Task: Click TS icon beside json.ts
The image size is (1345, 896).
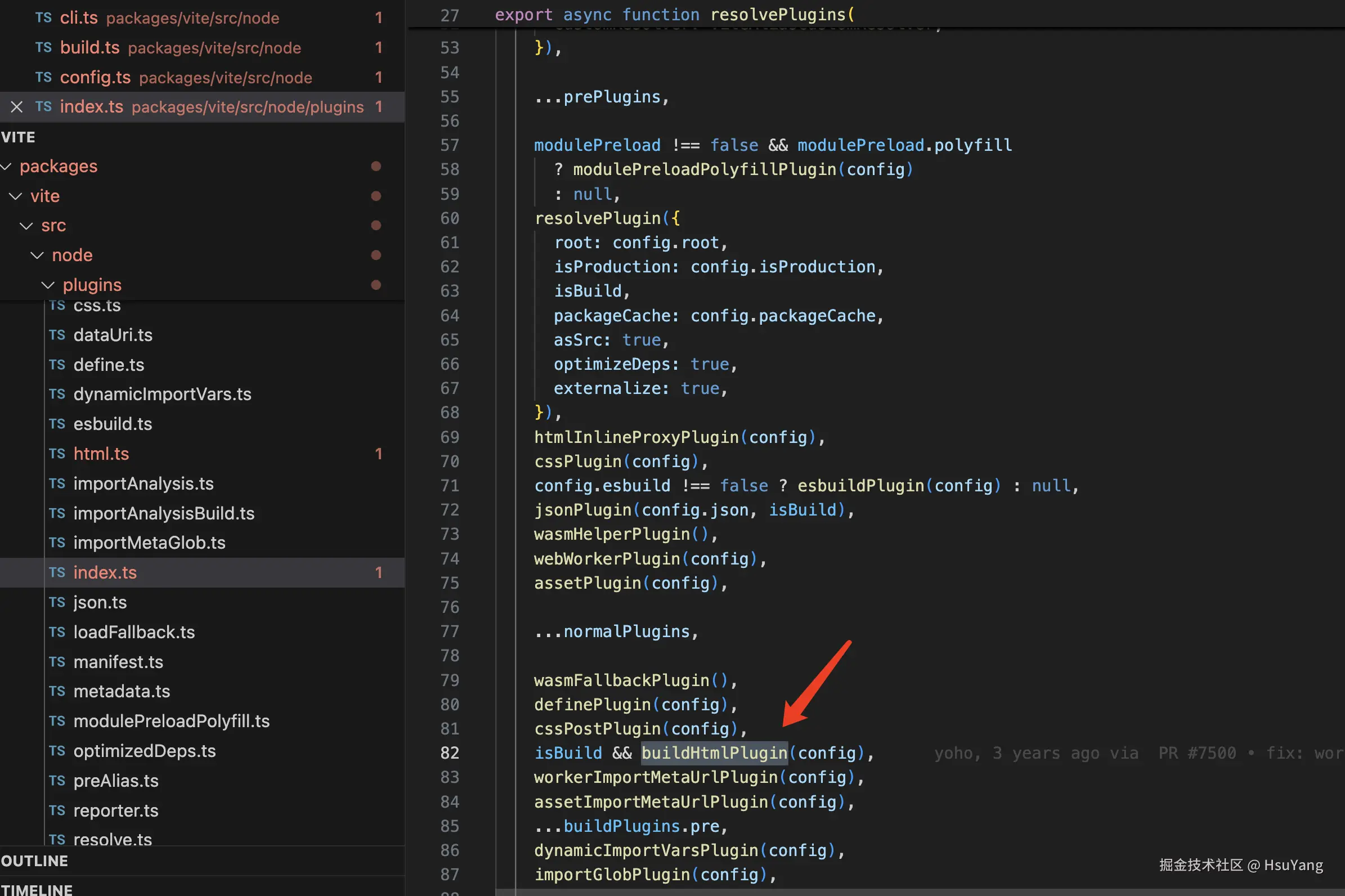Action: coord(57,602)
